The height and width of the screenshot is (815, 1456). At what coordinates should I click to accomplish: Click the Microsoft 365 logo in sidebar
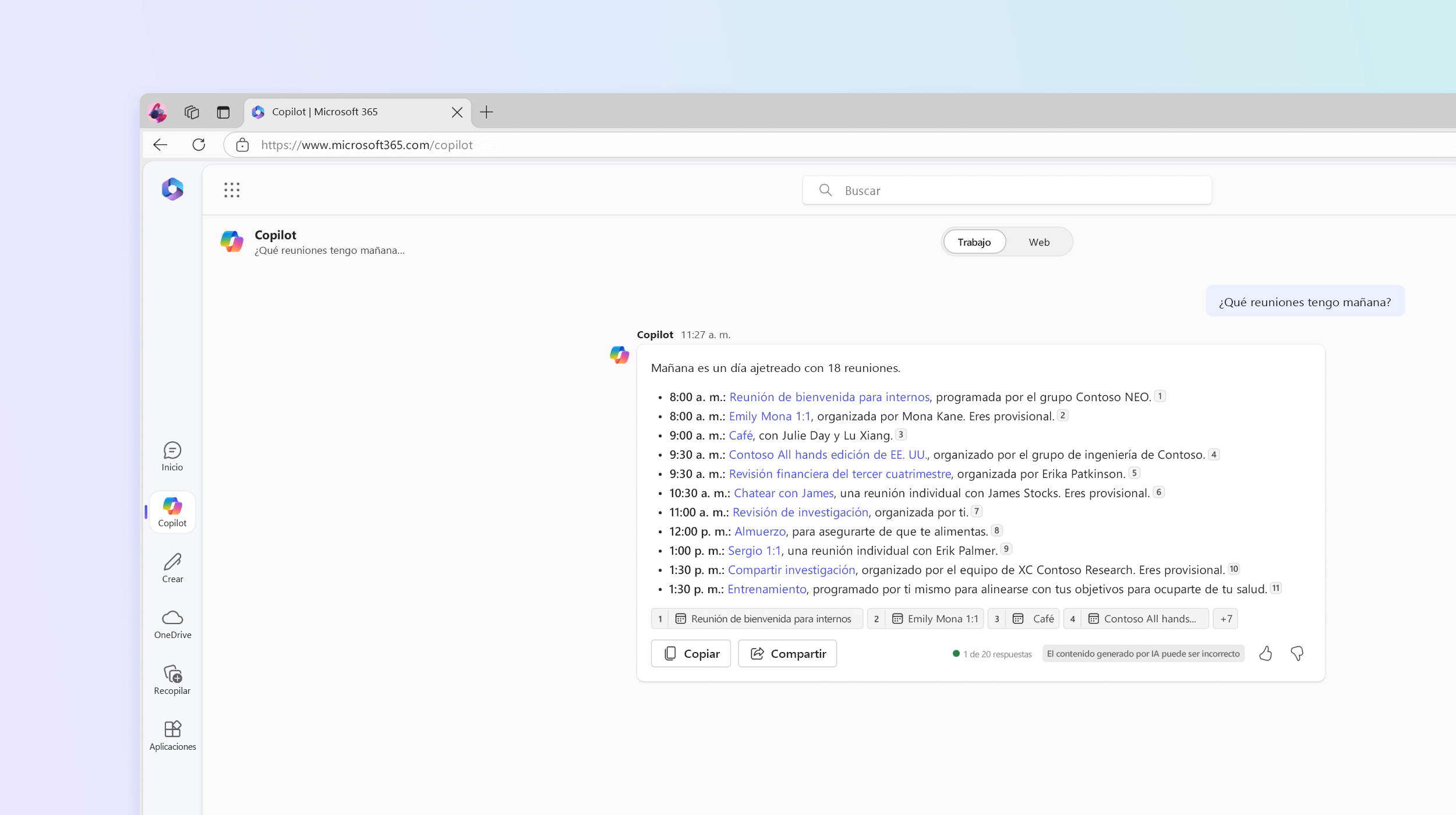point(172,189)
